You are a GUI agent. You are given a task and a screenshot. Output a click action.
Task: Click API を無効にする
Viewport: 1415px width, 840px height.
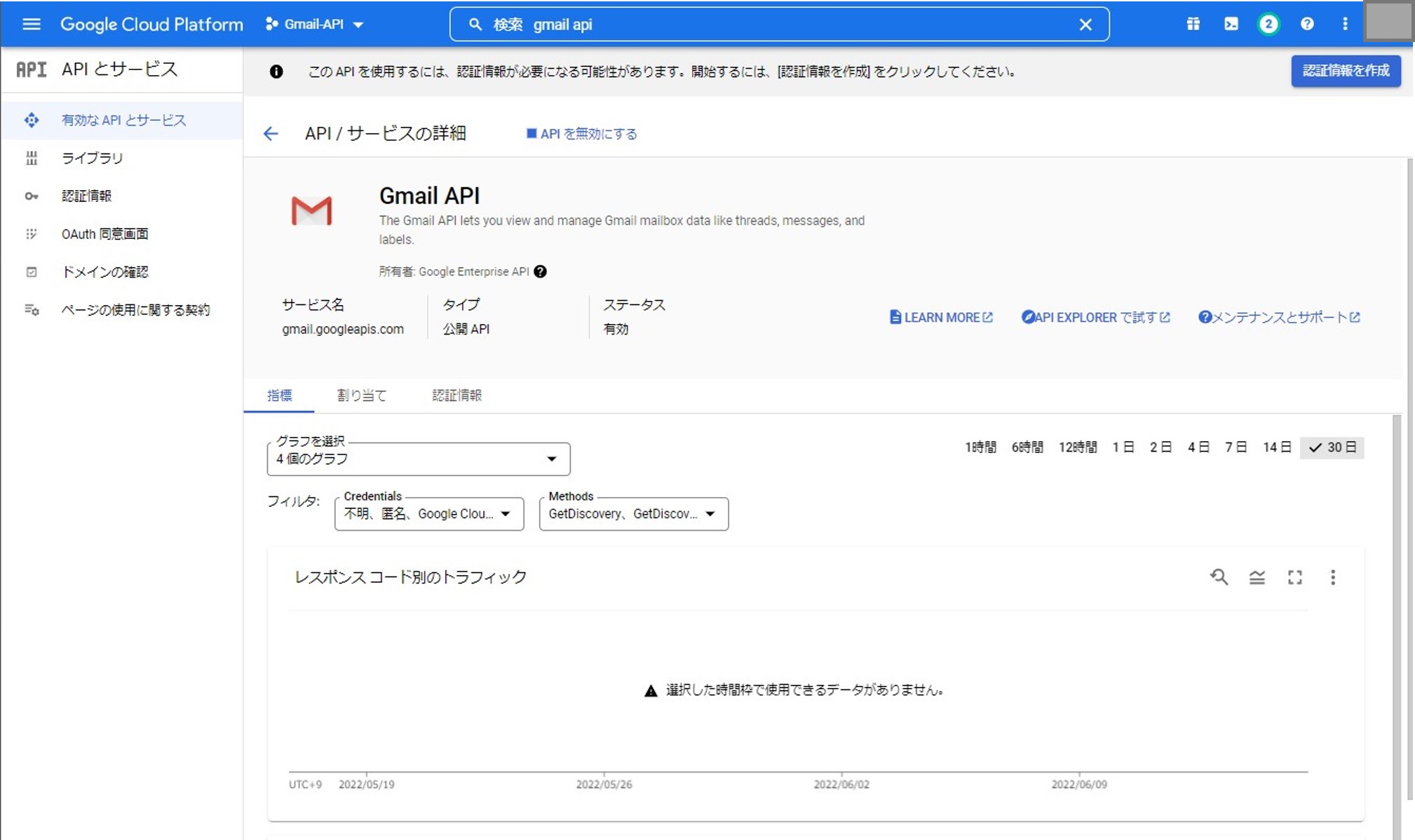[x=582, y=134]
